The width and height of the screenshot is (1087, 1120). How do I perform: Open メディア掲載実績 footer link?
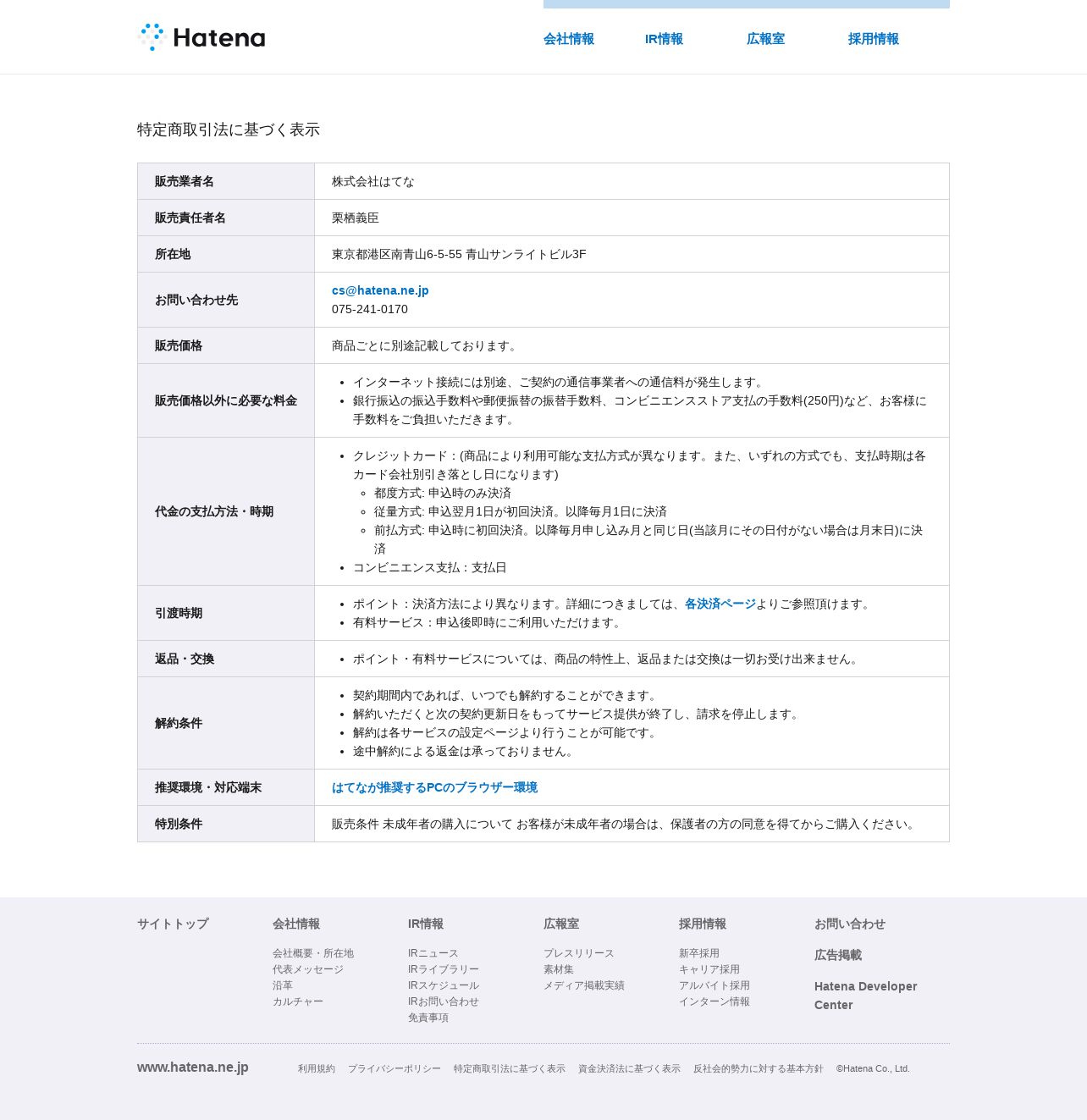(584, 985)
